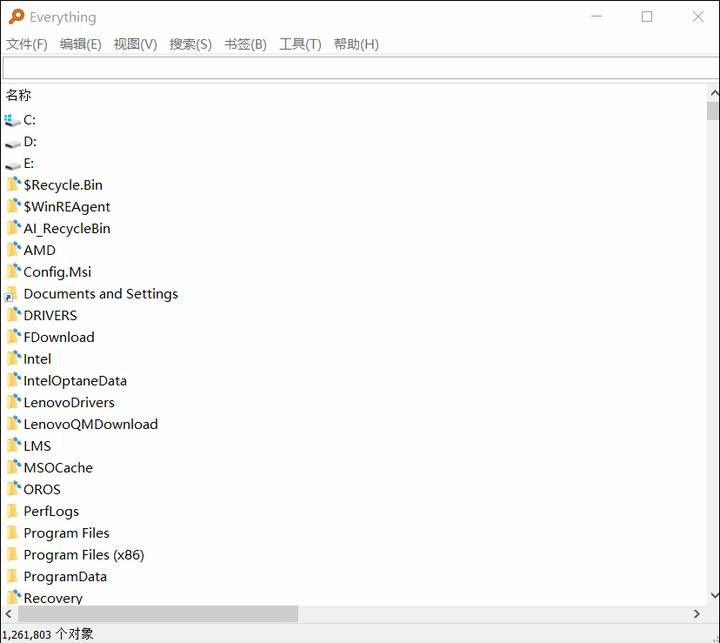
Task: Click the $WinREAgent folder icon
Action: [14, 206]
